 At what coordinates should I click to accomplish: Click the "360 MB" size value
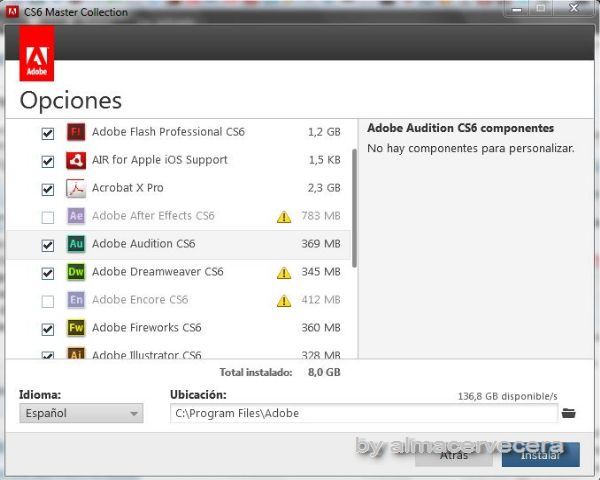(x=321, y=328)
